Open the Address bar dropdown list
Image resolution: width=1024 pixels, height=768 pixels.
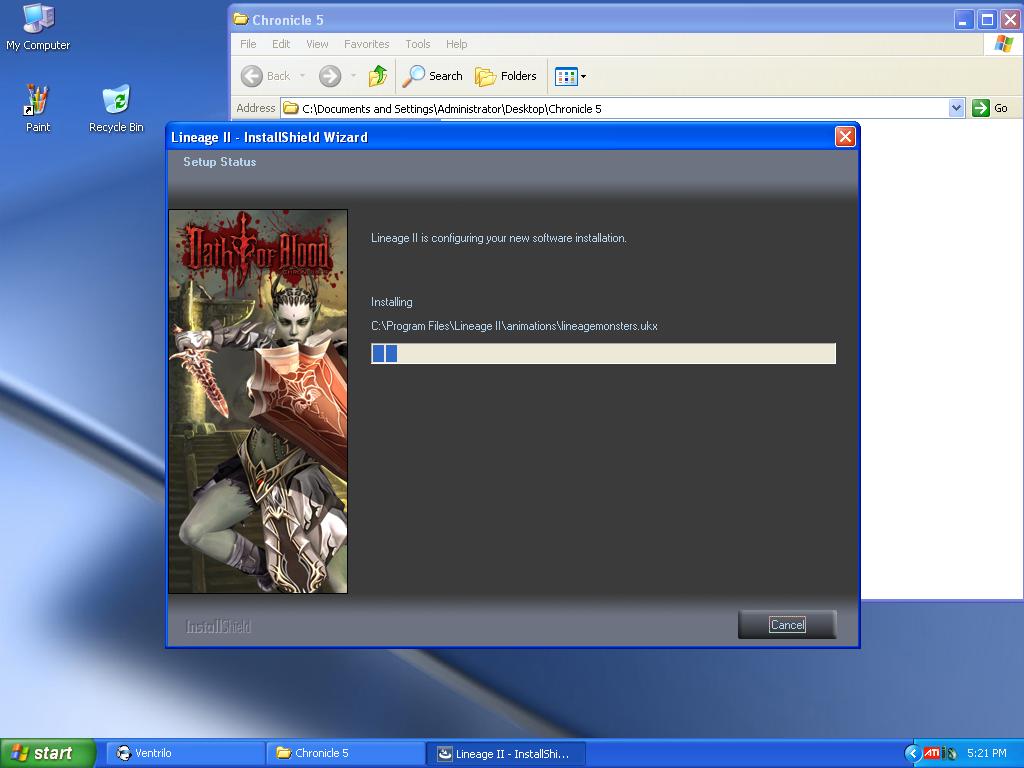click(x=956, y=108)
